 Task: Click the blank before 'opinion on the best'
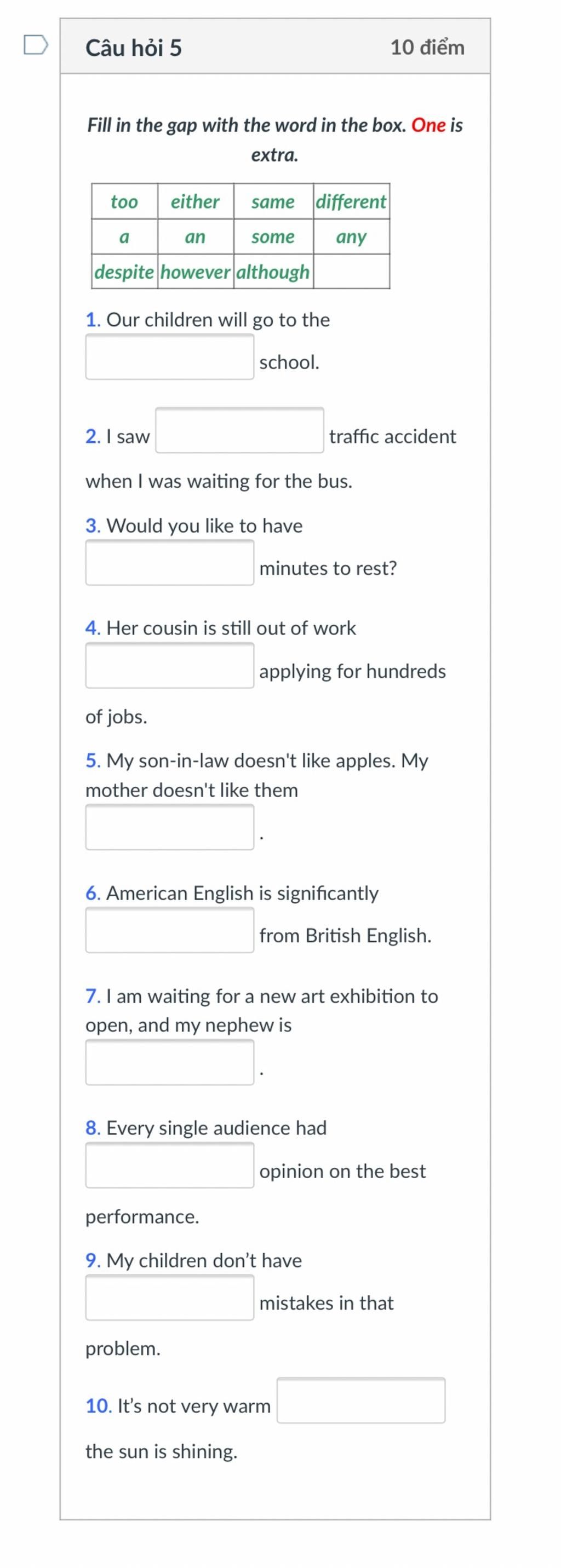tap(169, 1166)
